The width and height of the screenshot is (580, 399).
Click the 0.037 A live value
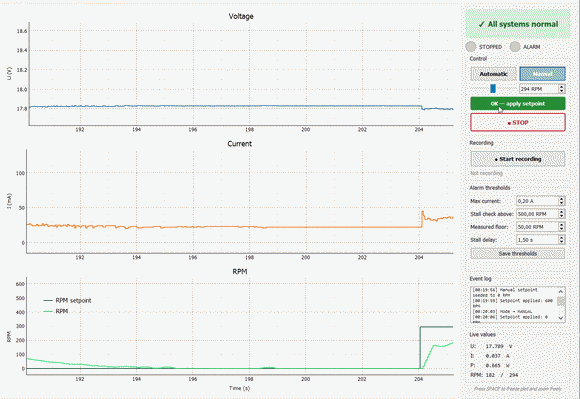(498, 356)
